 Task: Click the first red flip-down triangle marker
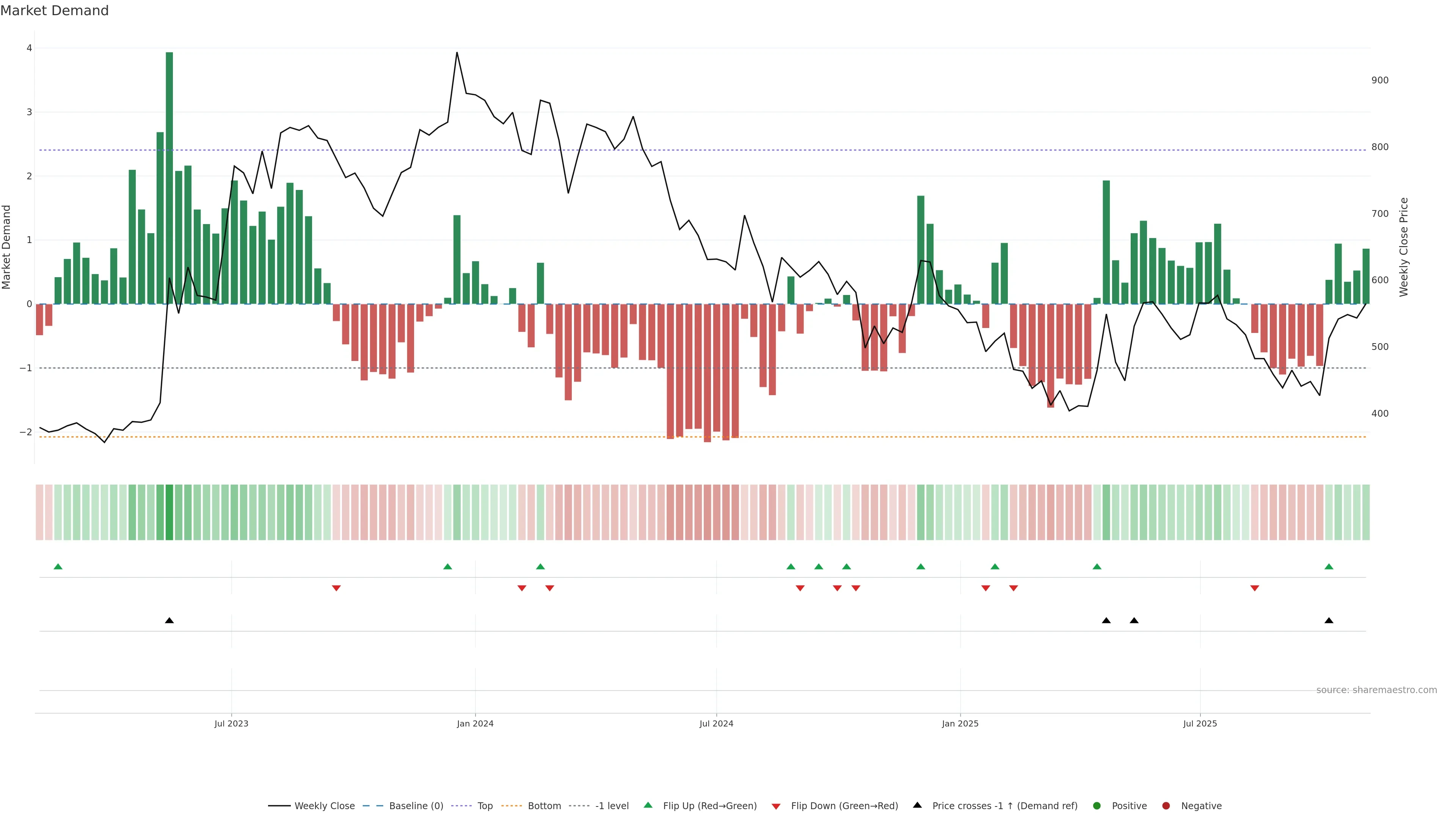pyautogui.click(x=336, y=588)
